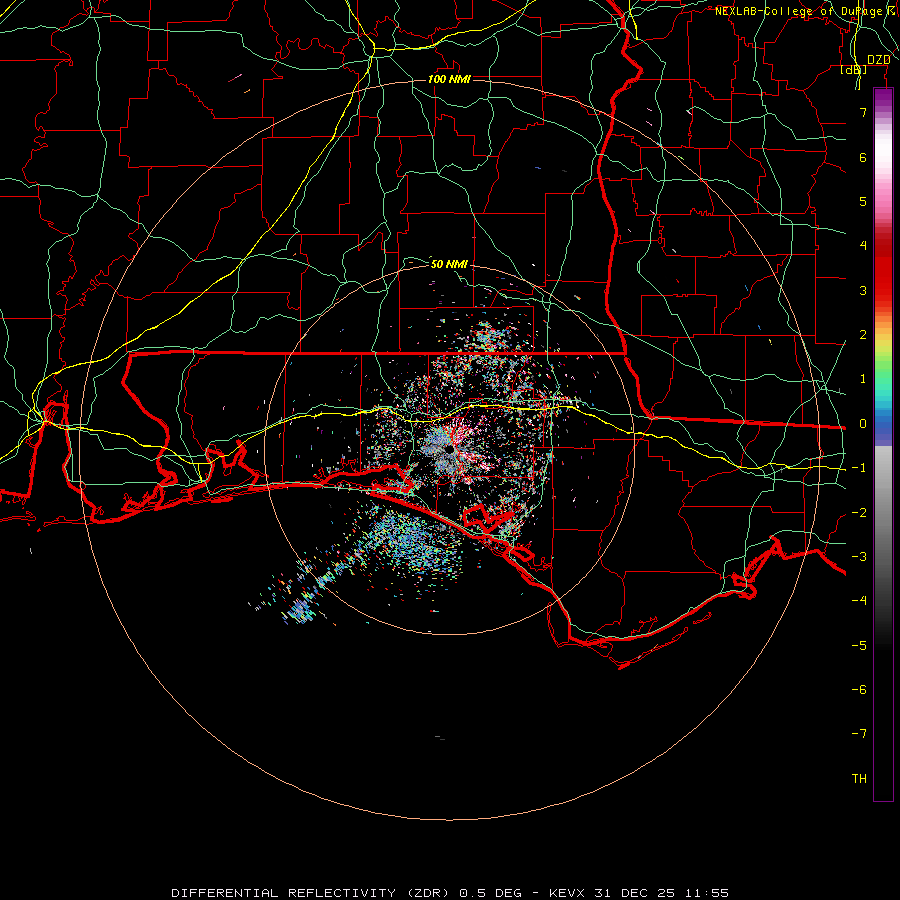Click the "4" value on the color scale
This screenshot has width=900, height=900.
pos(863,246)
